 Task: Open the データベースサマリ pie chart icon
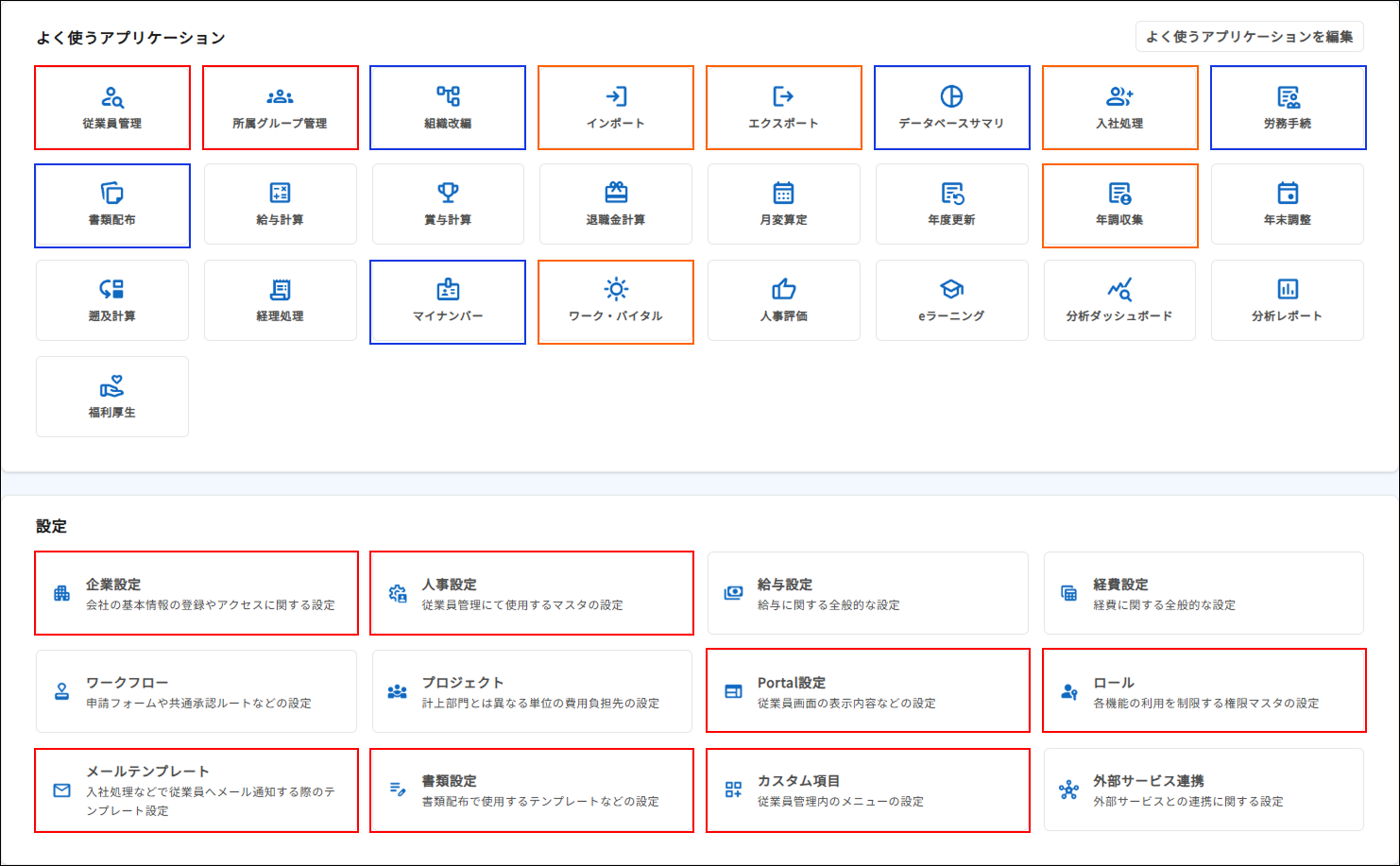[951, 97]
